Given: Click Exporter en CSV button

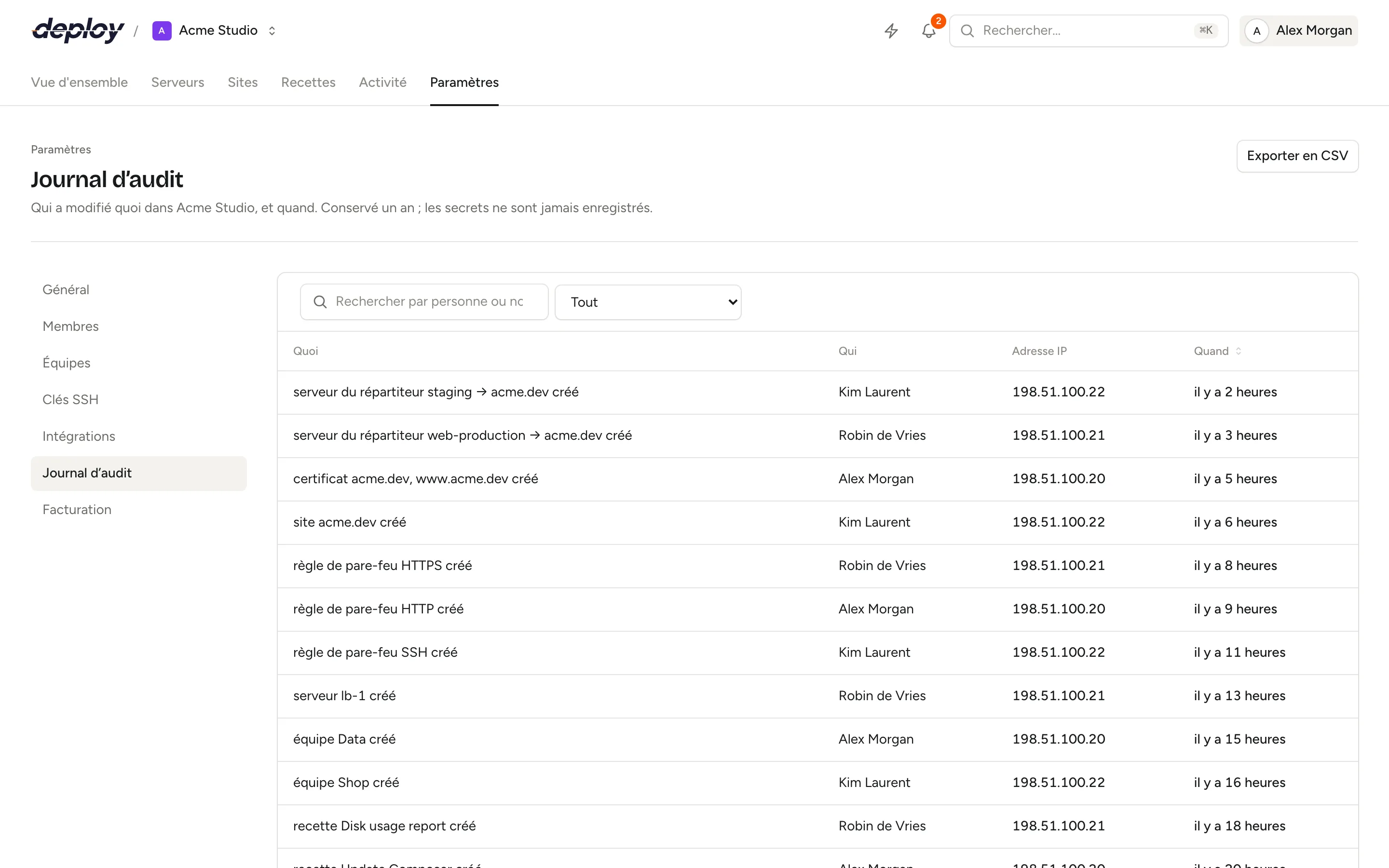Looking at the screenshot, I should 1297,156.
